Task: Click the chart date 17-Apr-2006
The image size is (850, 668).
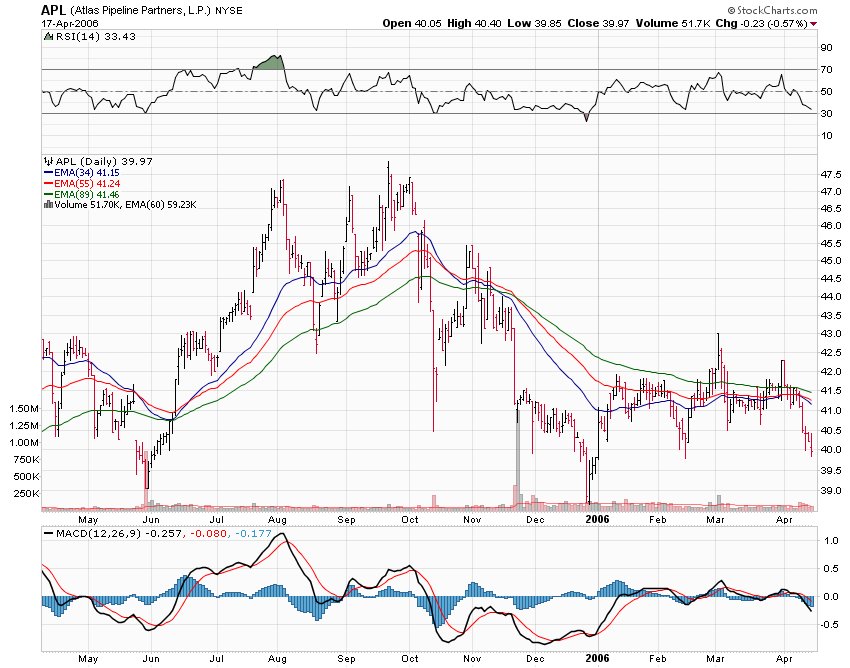Action: [69, 23]
